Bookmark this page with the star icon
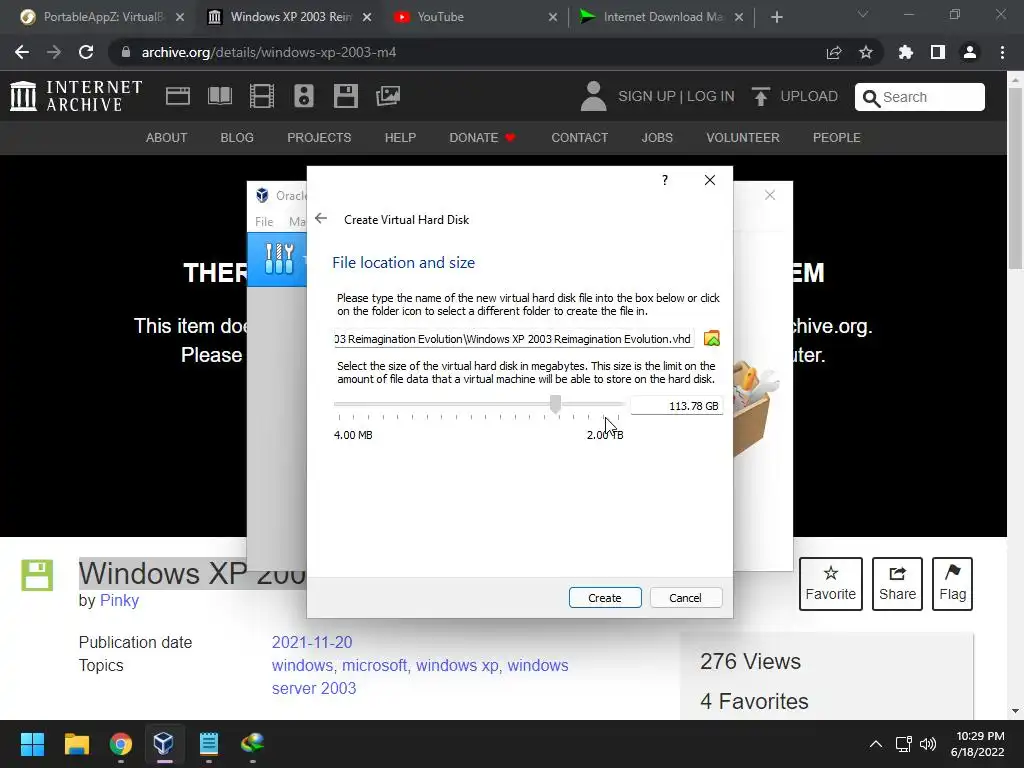The height and width of the screenshot is (768, 1024). [x=866, y=52]
